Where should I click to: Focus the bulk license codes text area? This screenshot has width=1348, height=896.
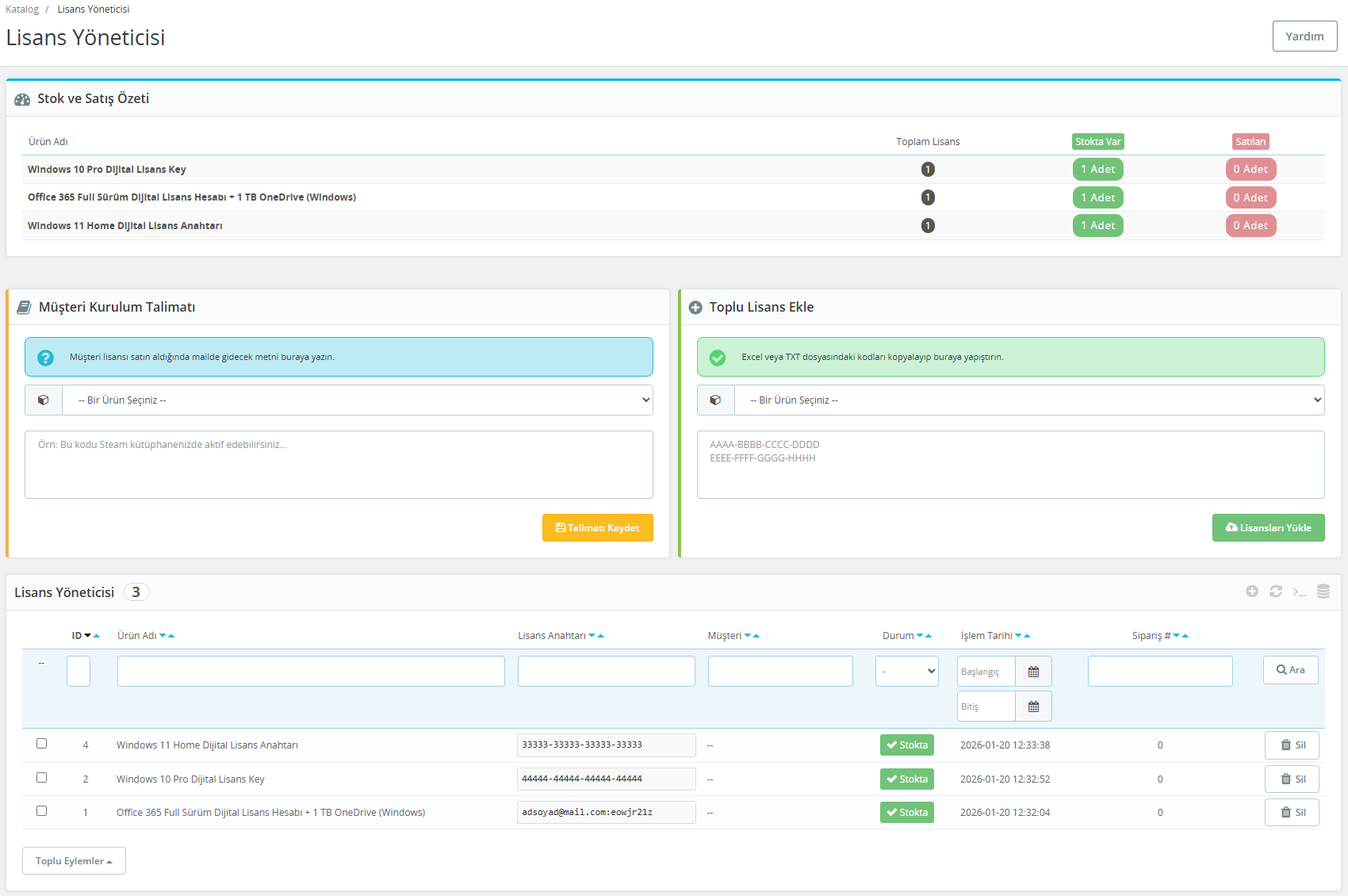1010,465
